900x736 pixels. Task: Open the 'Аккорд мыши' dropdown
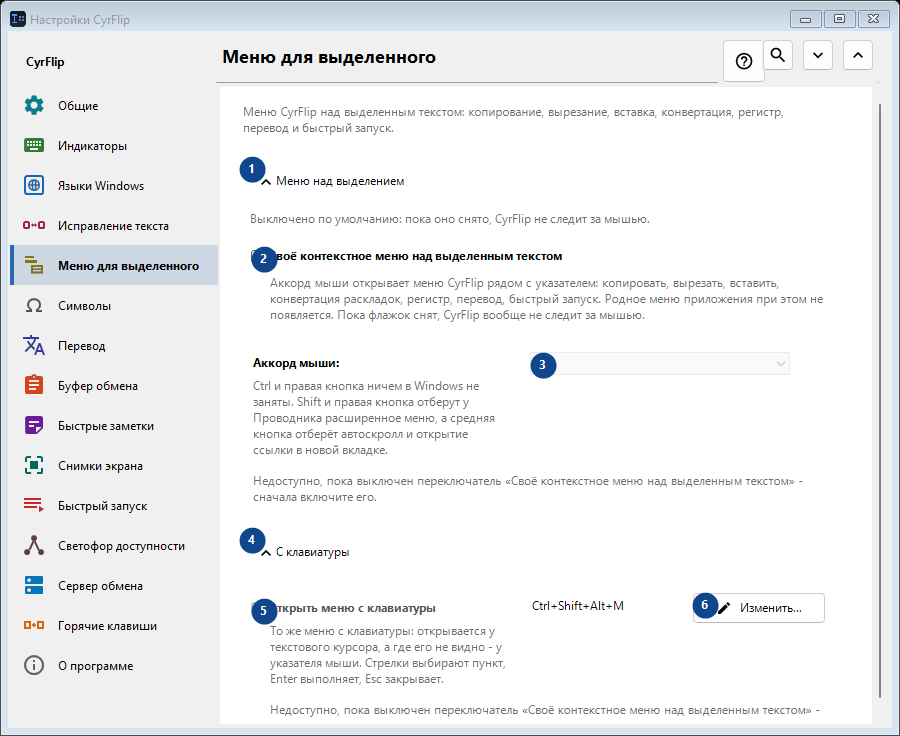pyautogui.click(x=660, y=364)
